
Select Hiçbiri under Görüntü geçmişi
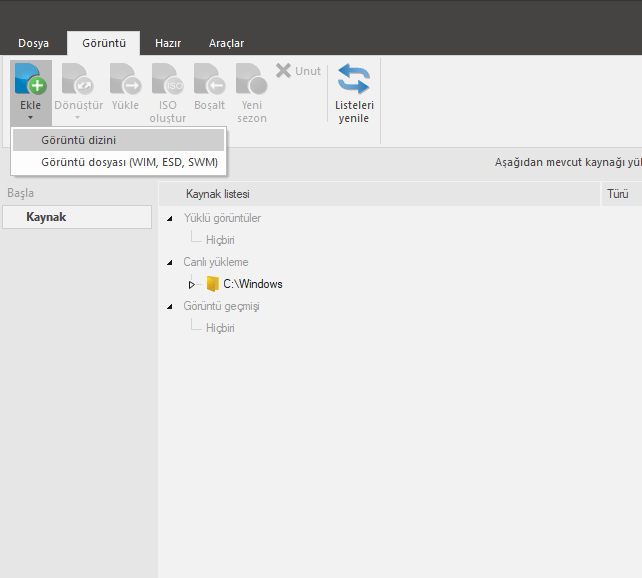(x=220, y=328)
